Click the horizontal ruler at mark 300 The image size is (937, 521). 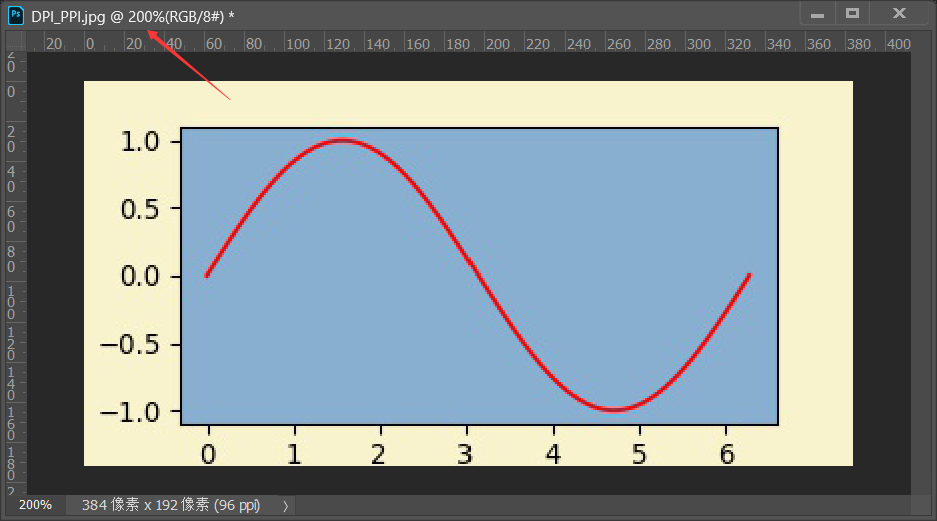point(698,44)
